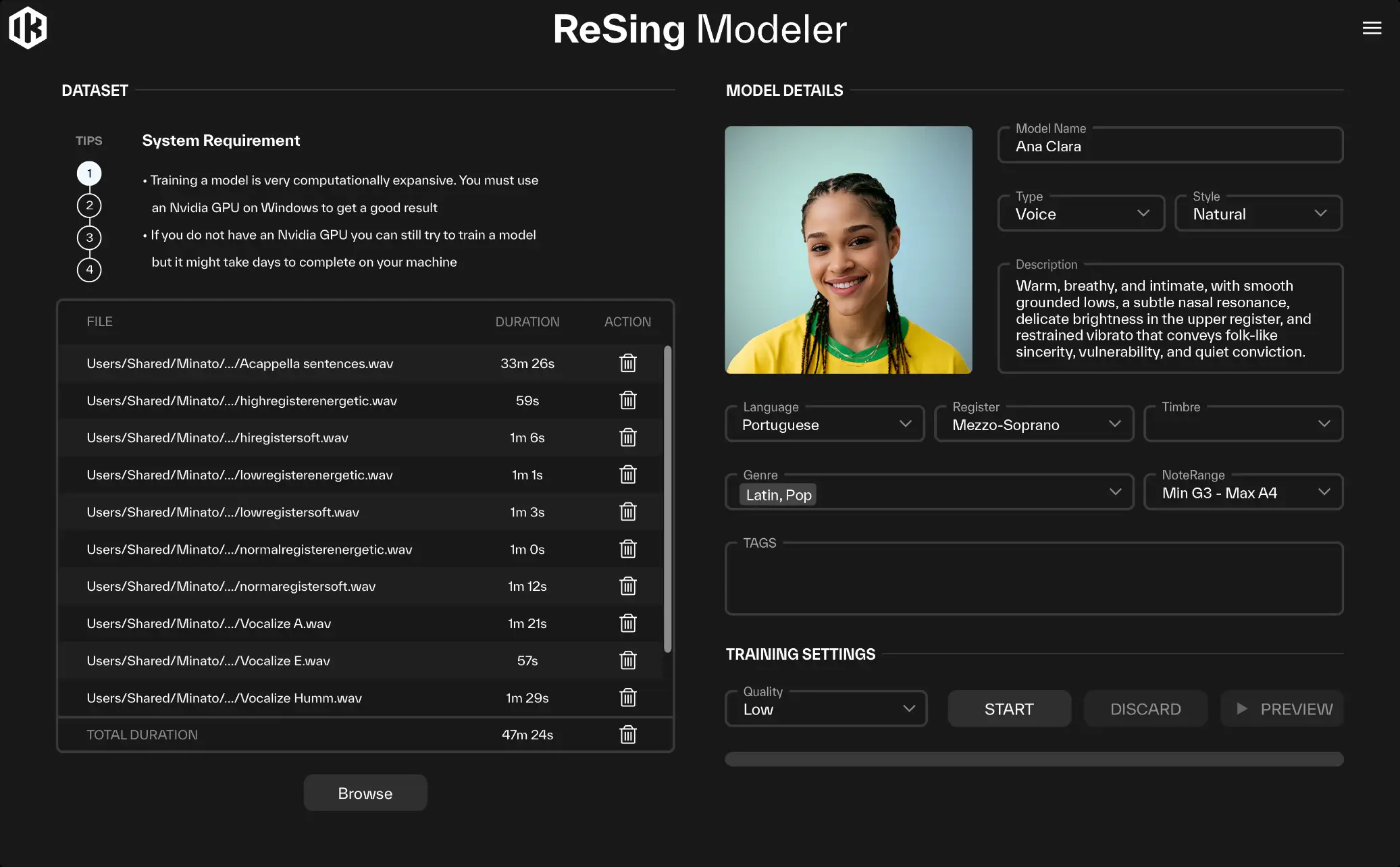Image resolution: width=1400 pixels, height=867 pixels.
Task: Click the 1m 21s duration of Vocalize A
Action: [x=527, y=623]
